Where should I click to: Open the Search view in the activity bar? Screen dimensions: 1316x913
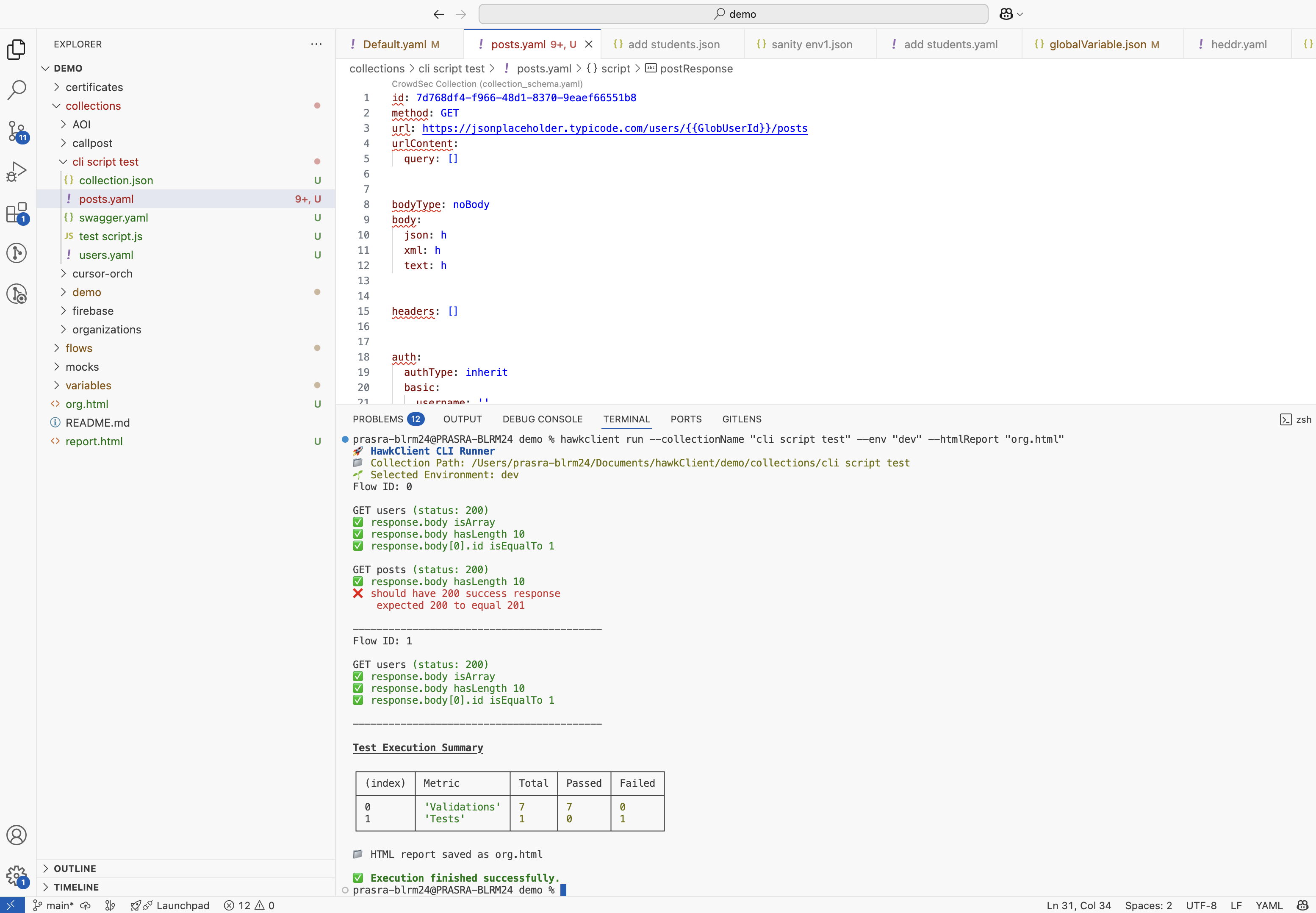17,90
